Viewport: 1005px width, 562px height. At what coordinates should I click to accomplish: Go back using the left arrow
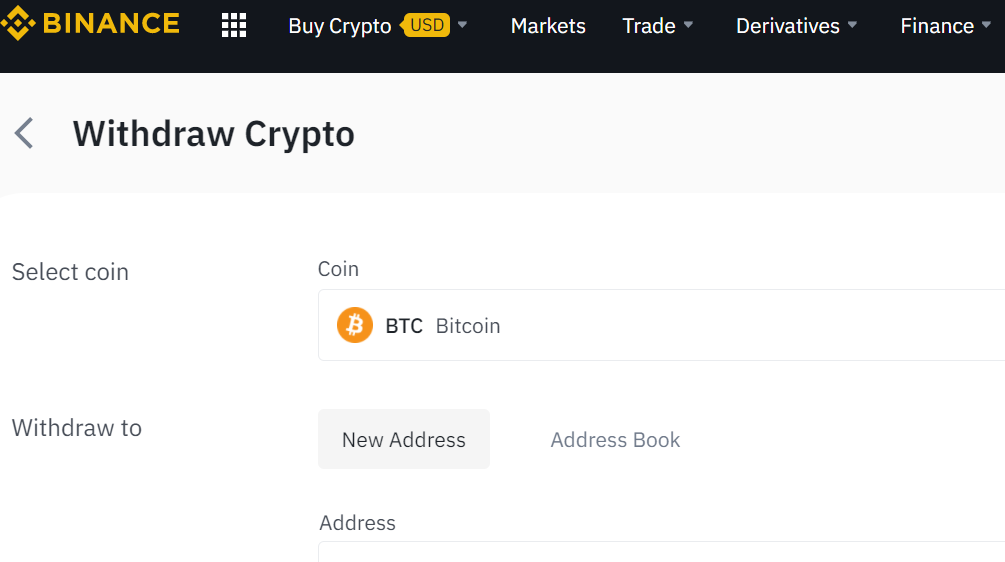click(x=24, y=133)
